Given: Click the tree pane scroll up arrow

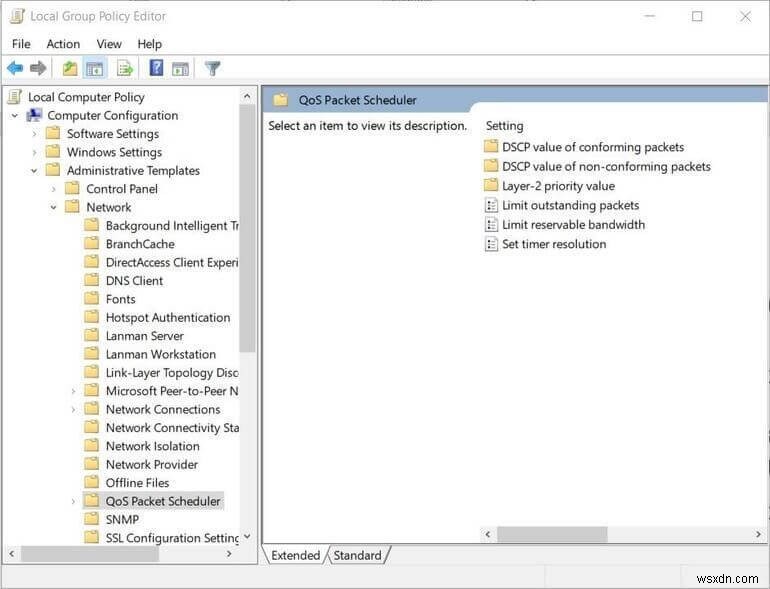Looking at the screenshot, I should 247,96.
